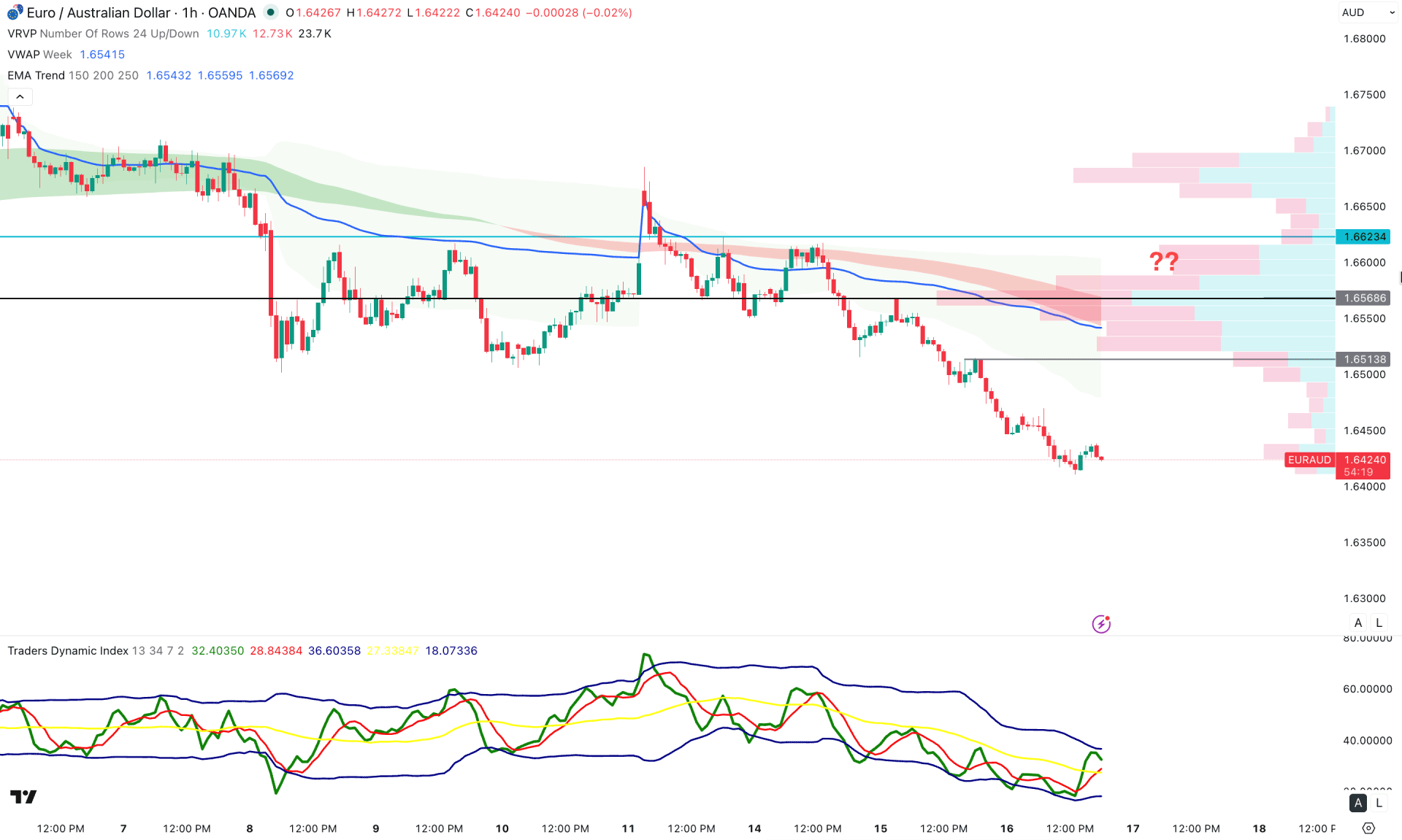Image resolution: width=1402 pixels, height=840 pixels.
Task: Click the 12:00 PM label on the time axis
Action: [59, 828]
